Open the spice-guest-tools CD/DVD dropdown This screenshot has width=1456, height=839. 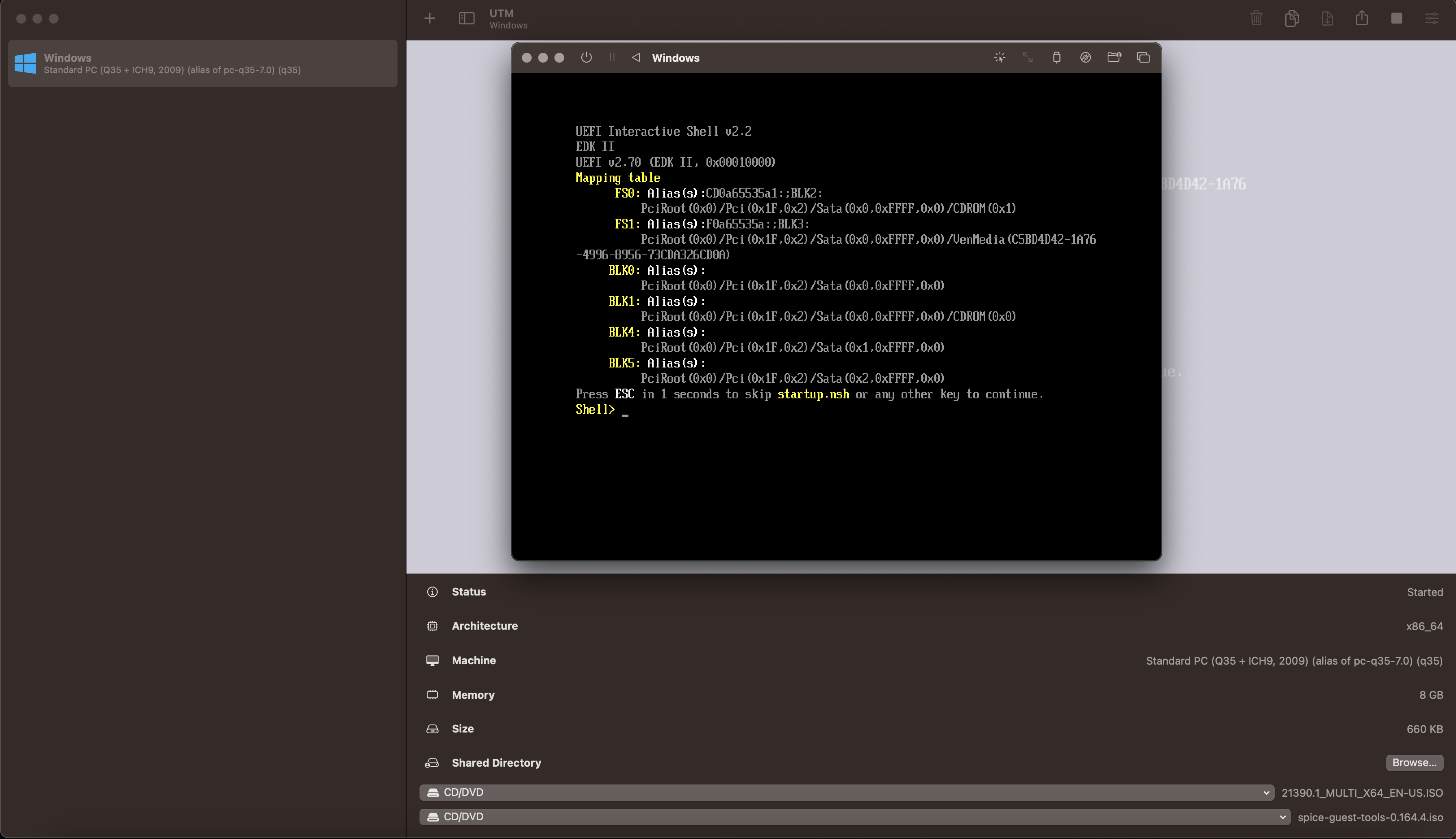[1283, 817]
